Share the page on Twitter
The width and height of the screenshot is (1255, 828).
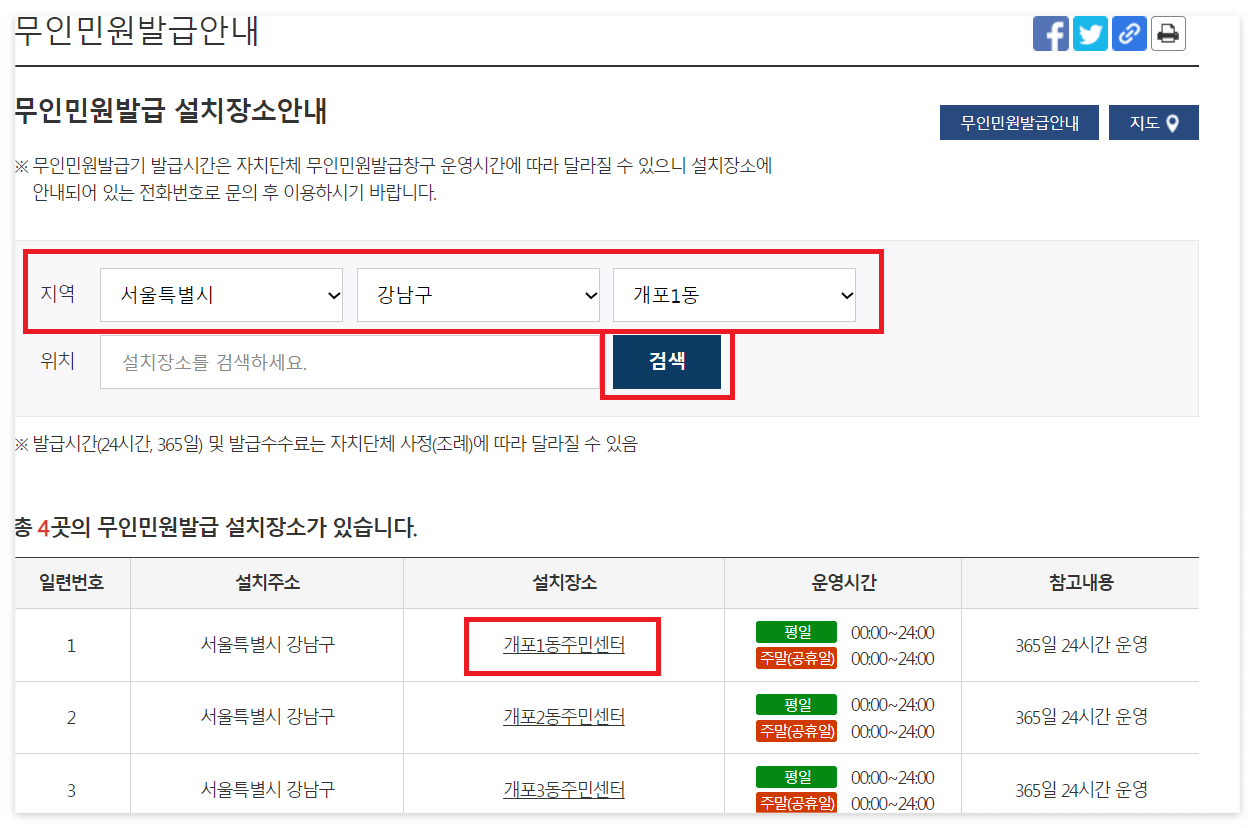point(1090,33)
